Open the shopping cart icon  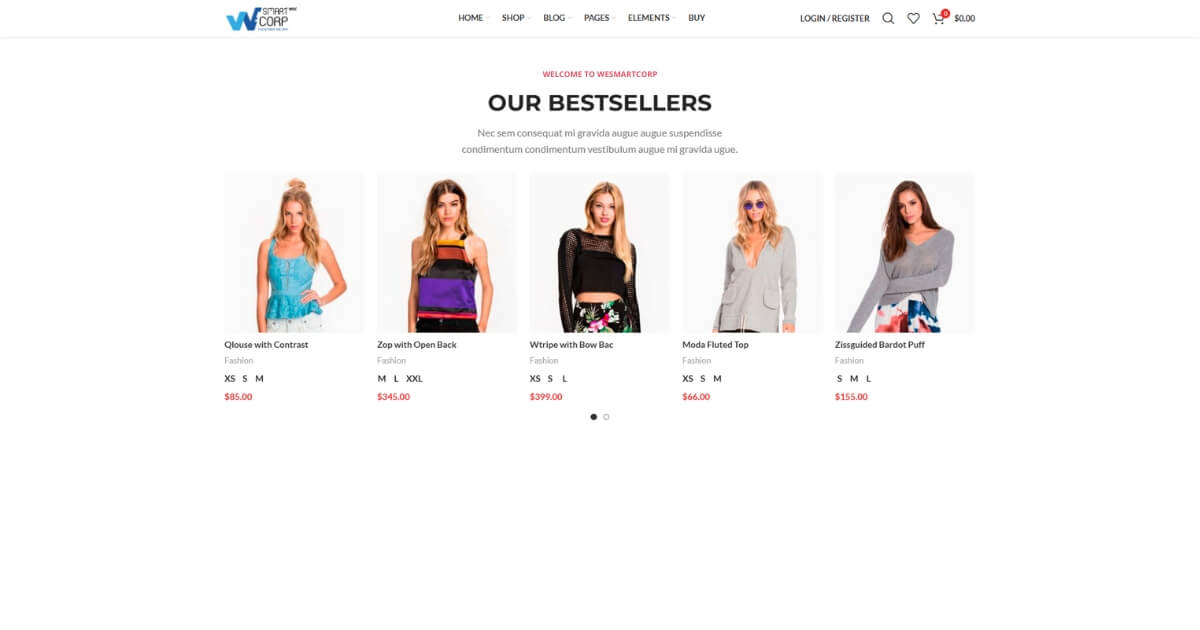coord(939,18)
